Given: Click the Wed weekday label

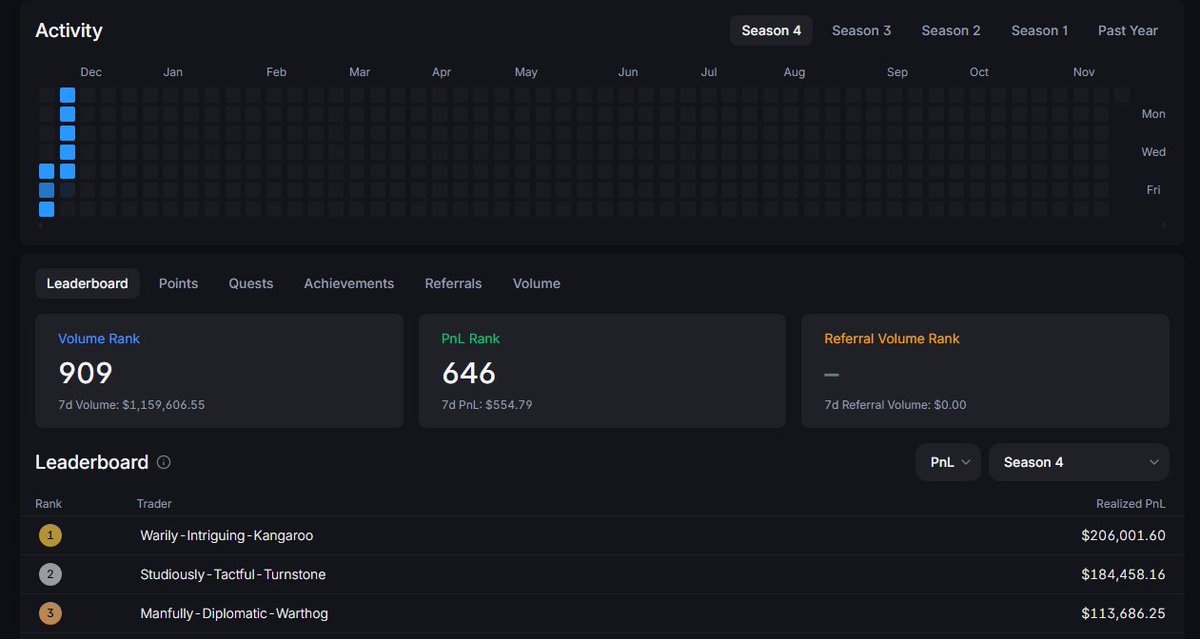Looking at the screenshot, I should [x=1153, y=152].
